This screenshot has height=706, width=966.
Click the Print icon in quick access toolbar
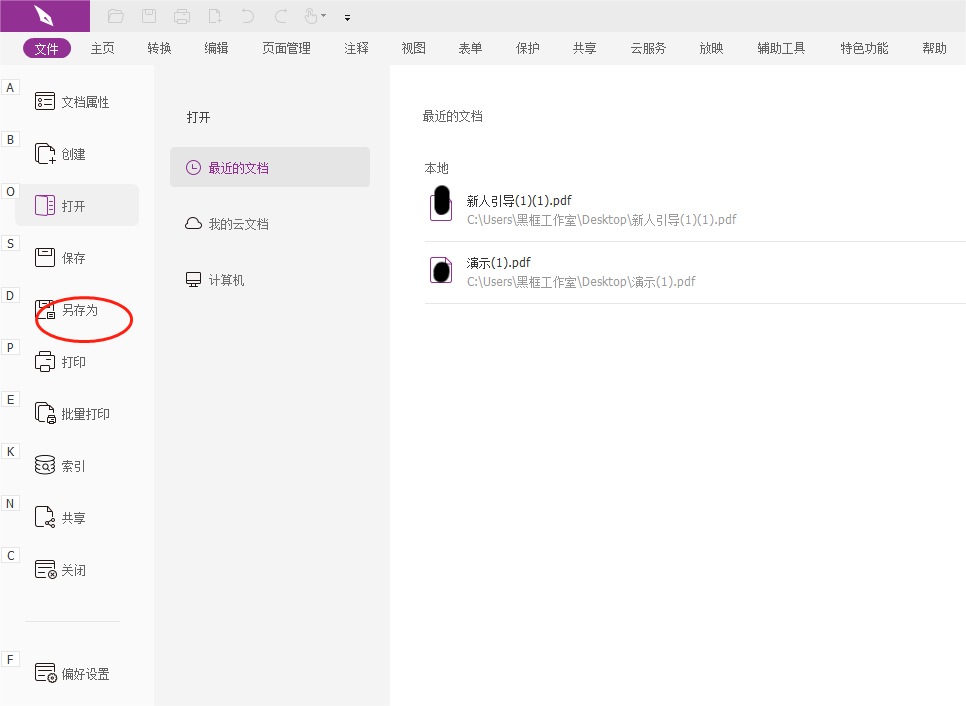pyautogui.click(x=181, y=16)
